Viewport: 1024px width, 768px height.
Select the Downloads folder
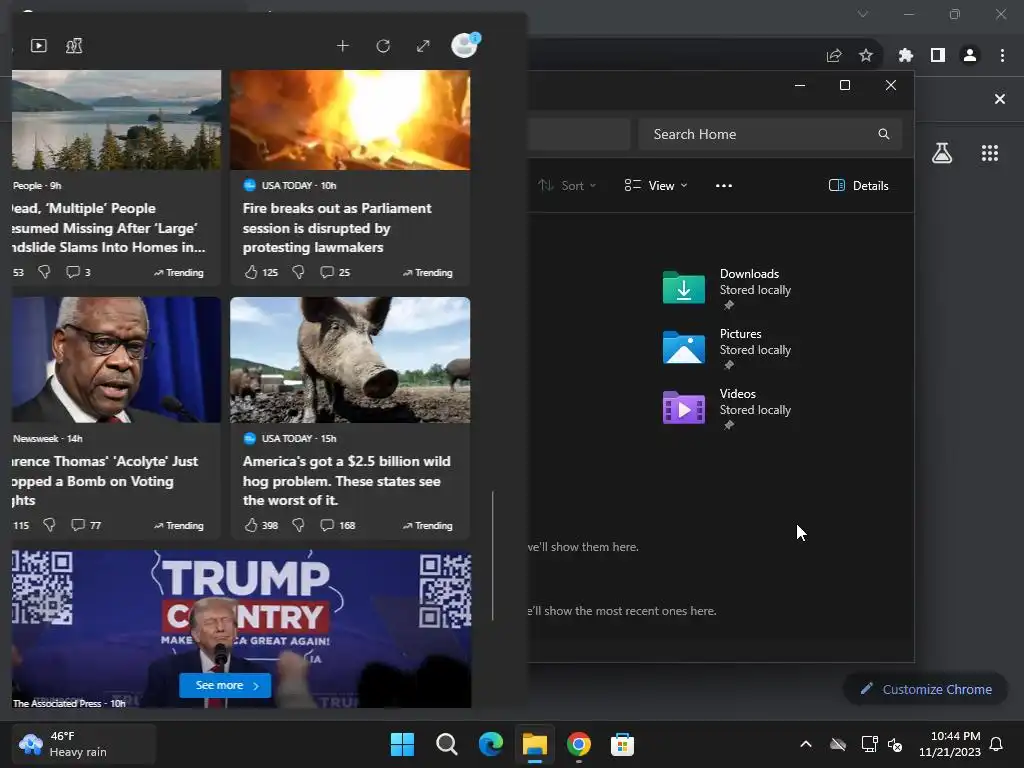point(726,288)
